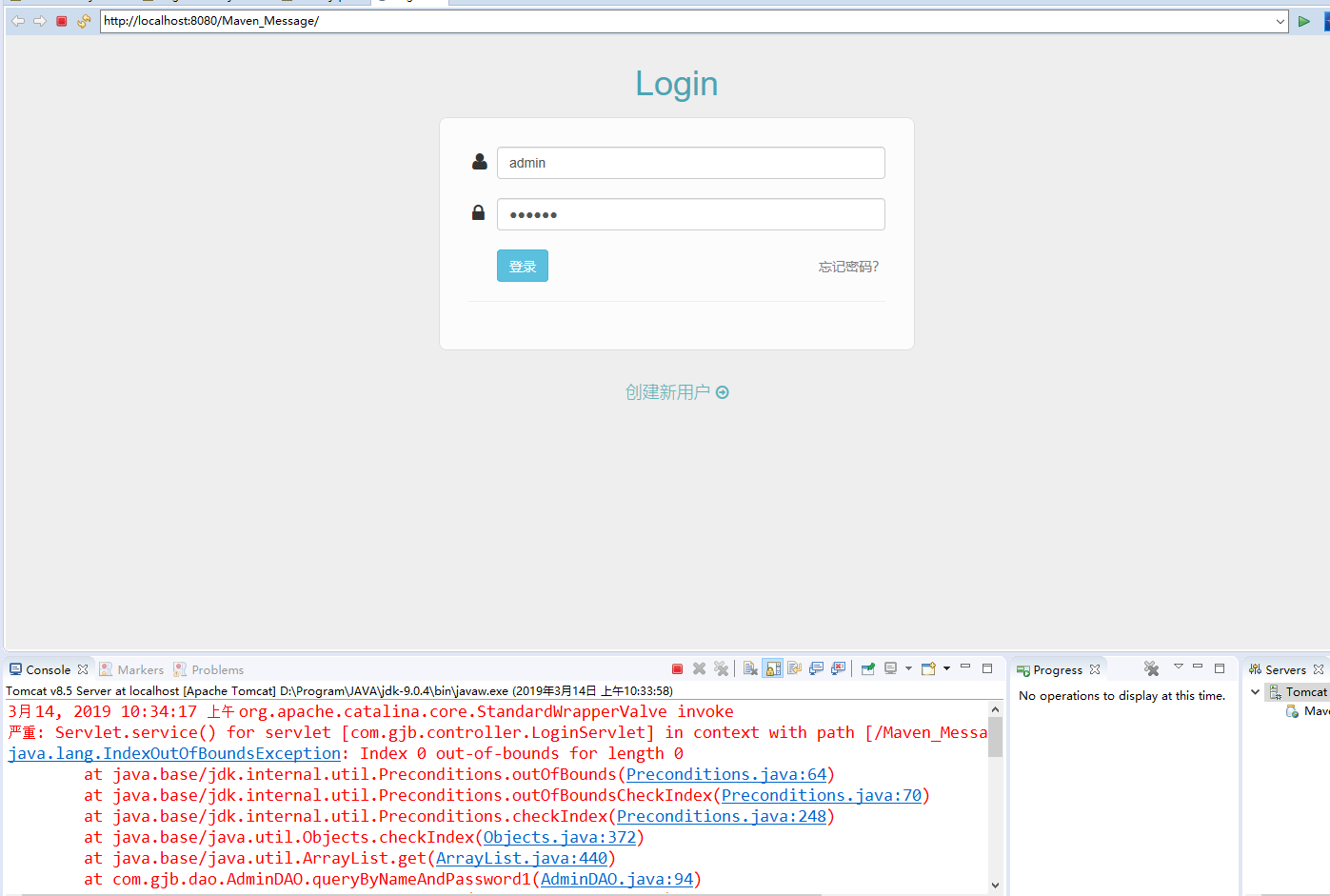Open AdminDAO.java:94 stack trace link
Viewport: 1330px width, 896px height.
click(617, 879)
